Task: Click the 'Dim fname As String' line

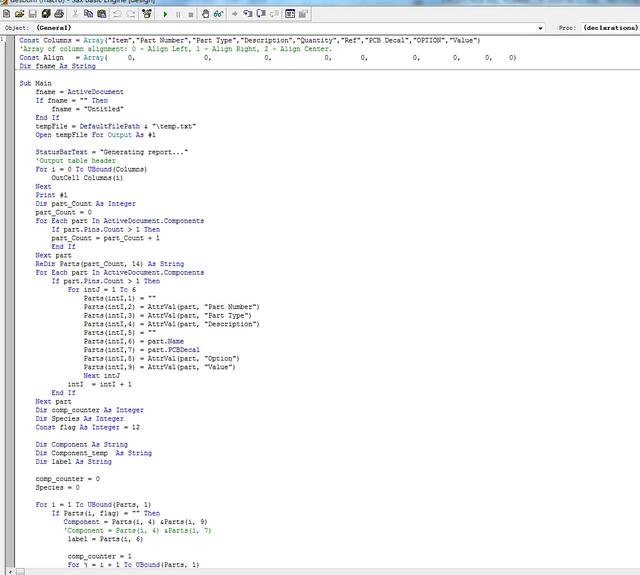Action: point(57,66)
